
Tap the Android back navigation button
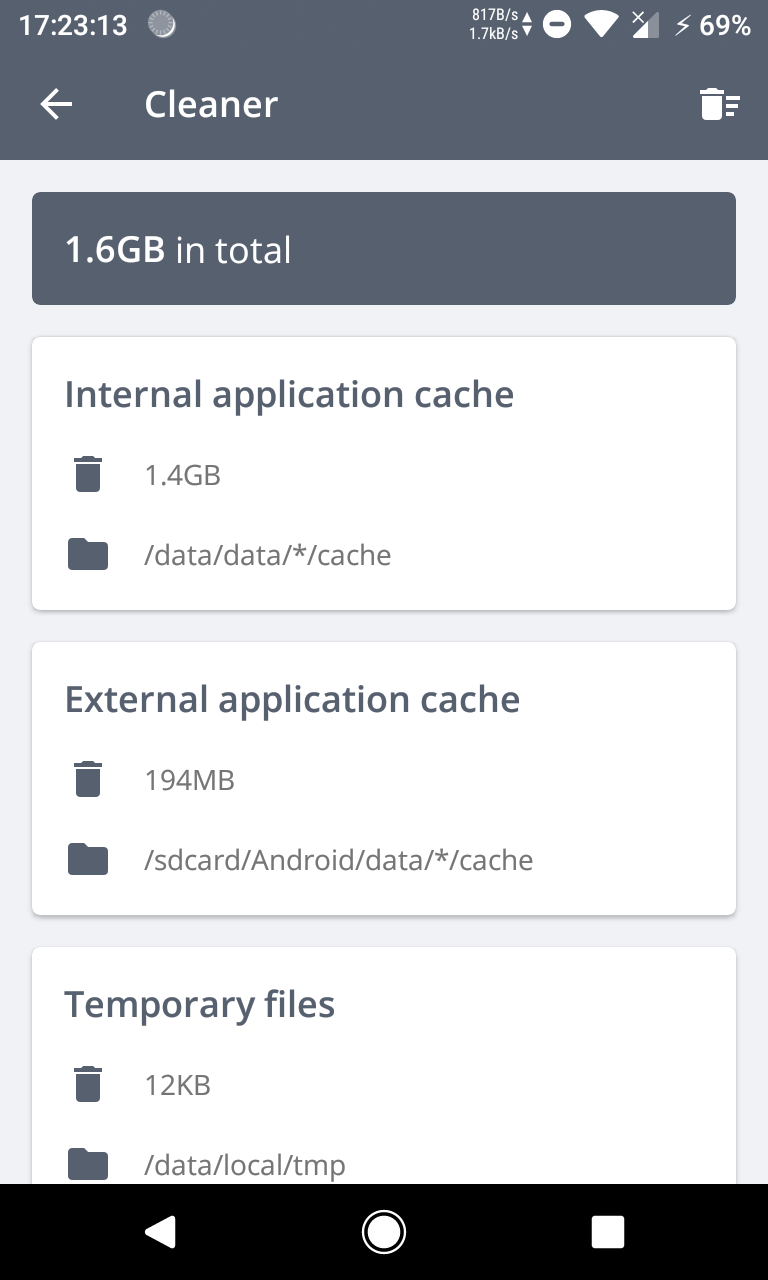click(x=160, y=1232)
